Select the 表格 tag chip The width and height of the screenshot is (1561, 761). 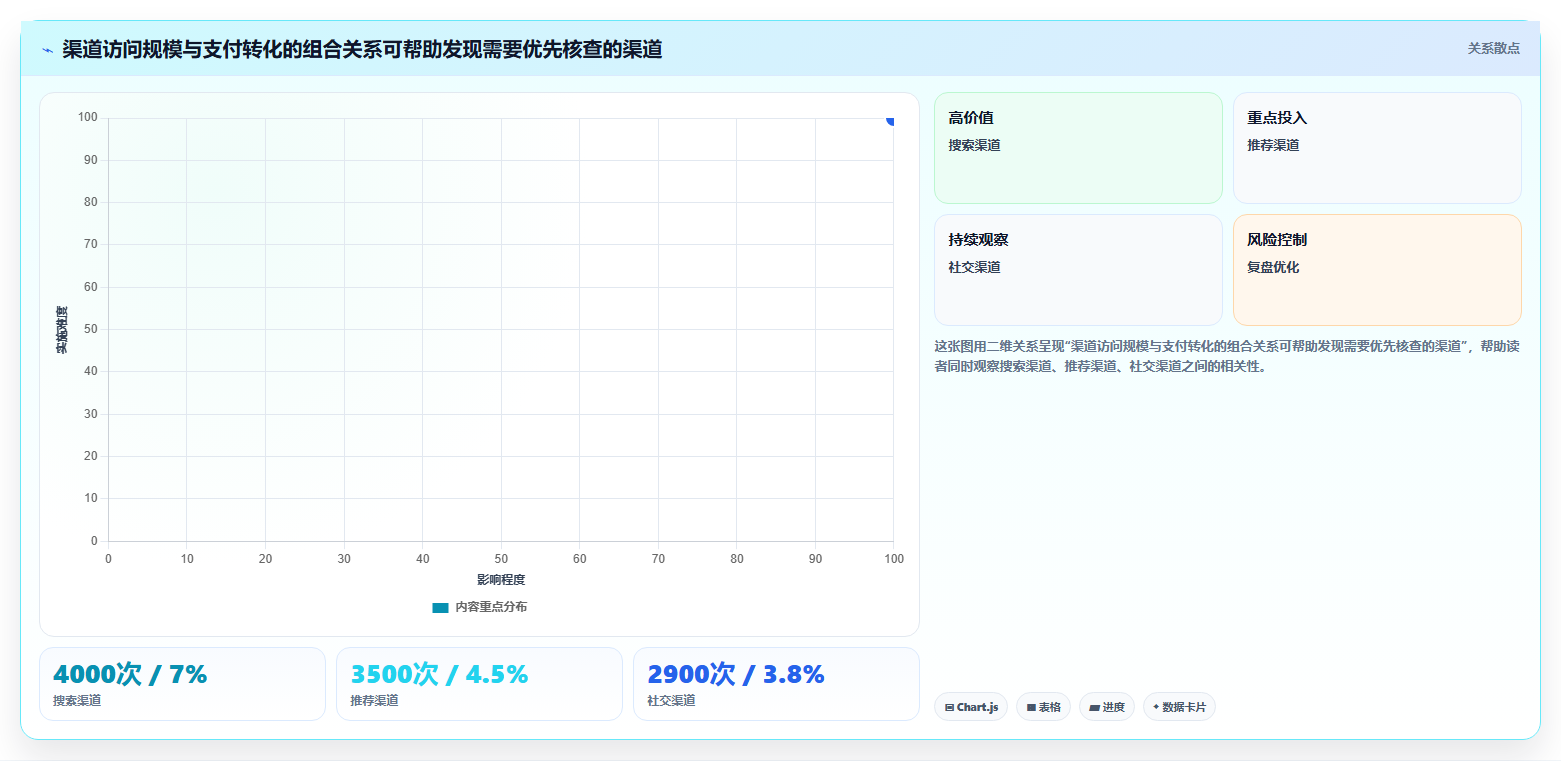pyautogui.click(x=1043, y=707)
